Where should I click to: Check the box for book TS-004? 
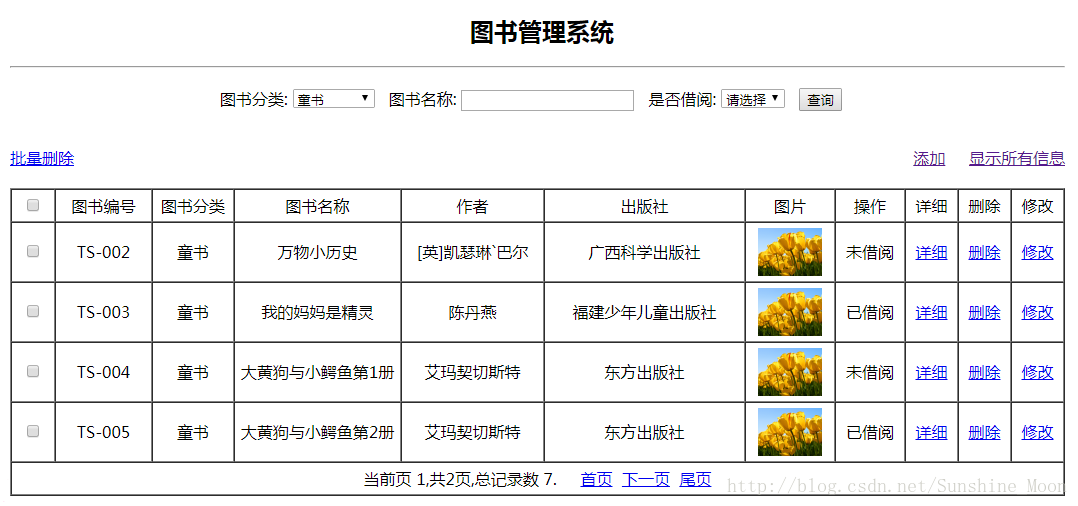[x=33, y=371]
